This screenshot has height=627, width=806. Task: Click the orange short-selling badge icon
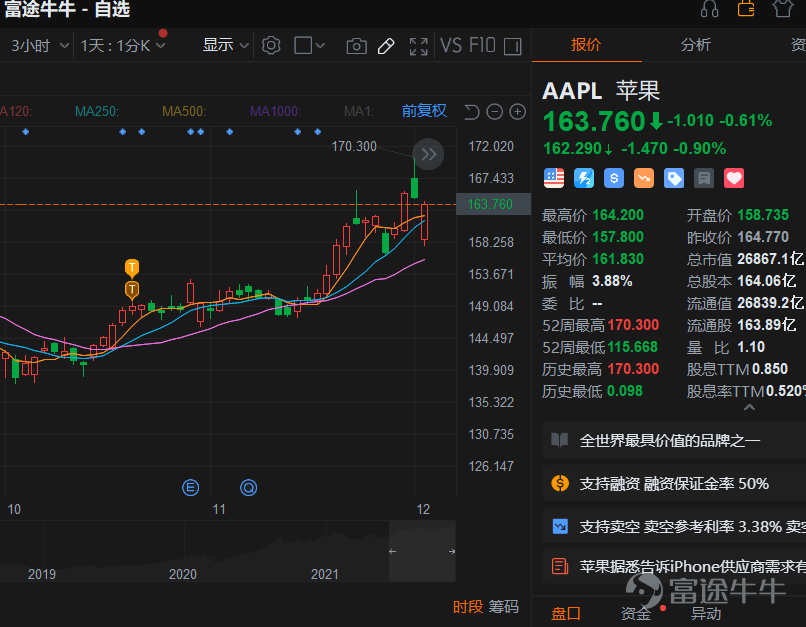pyautogui.click(x=644, y=178)
